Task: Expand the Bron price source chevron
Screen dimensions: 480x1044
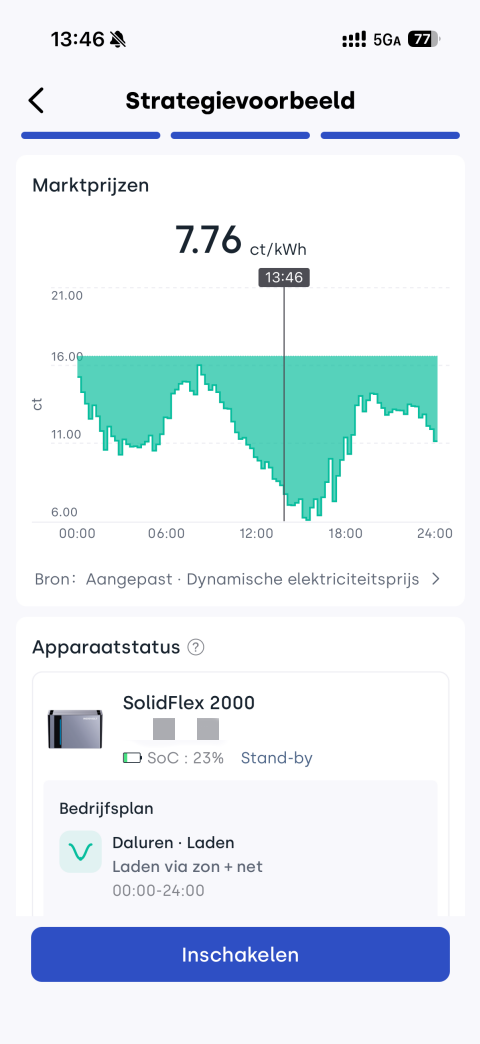Action: (x=435, y=579)
